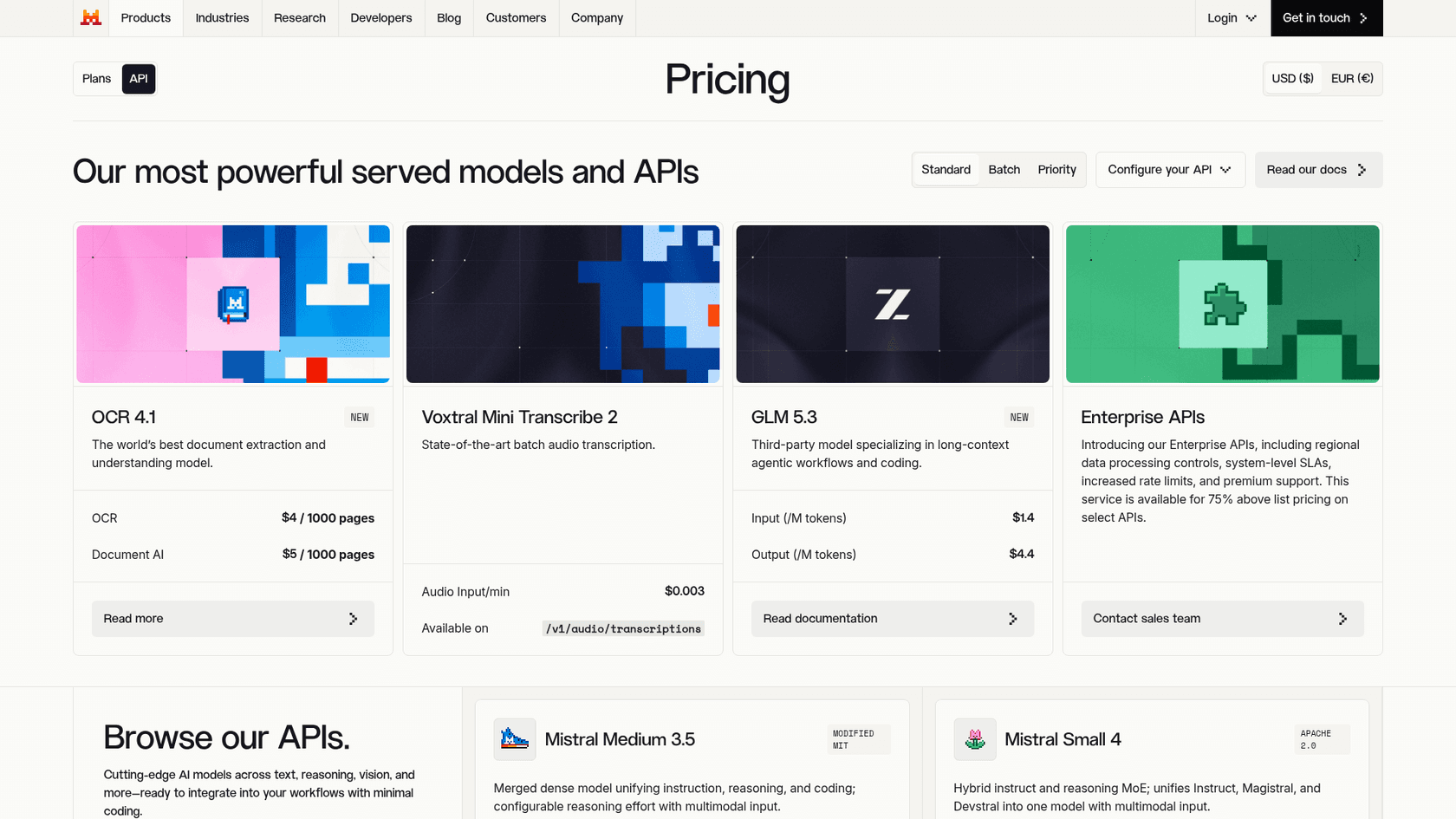The image size is (1456, 819).
Task: Open the Industries menu
Action: pos(222,17)
